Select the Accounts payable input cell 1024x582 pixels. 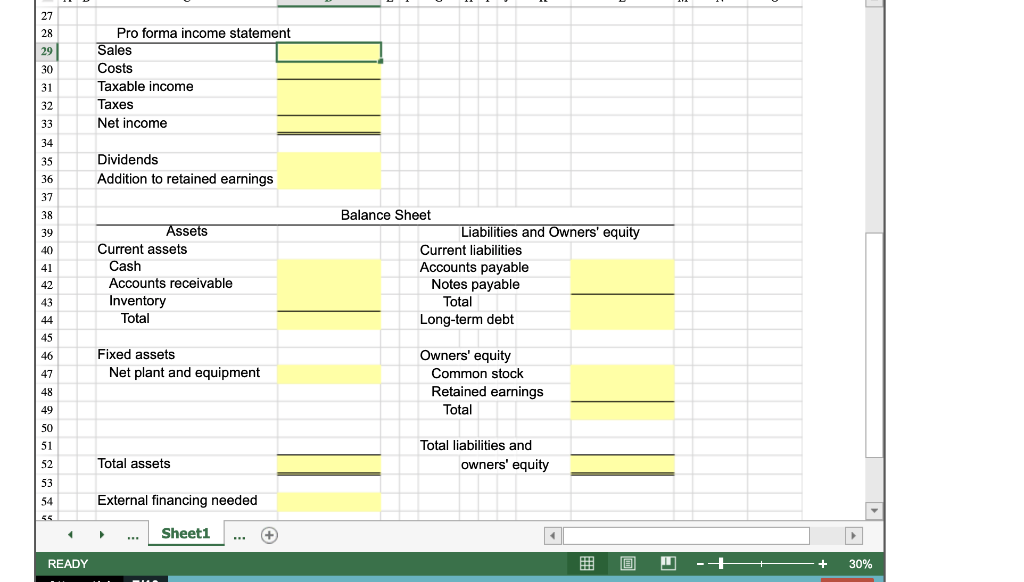pos(622,268)
